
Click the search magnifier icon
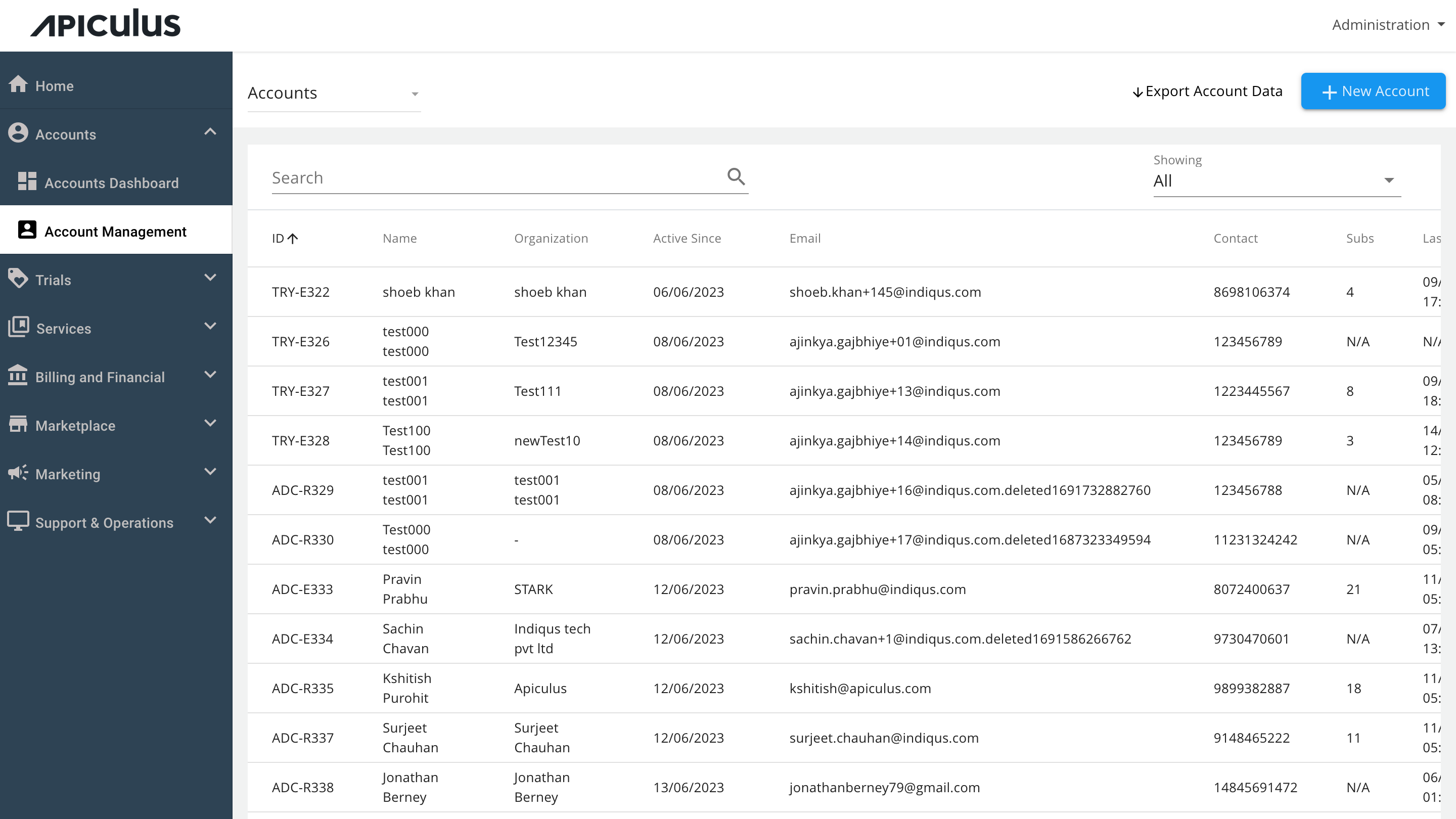pyautogui.click(x=736, y=177)
